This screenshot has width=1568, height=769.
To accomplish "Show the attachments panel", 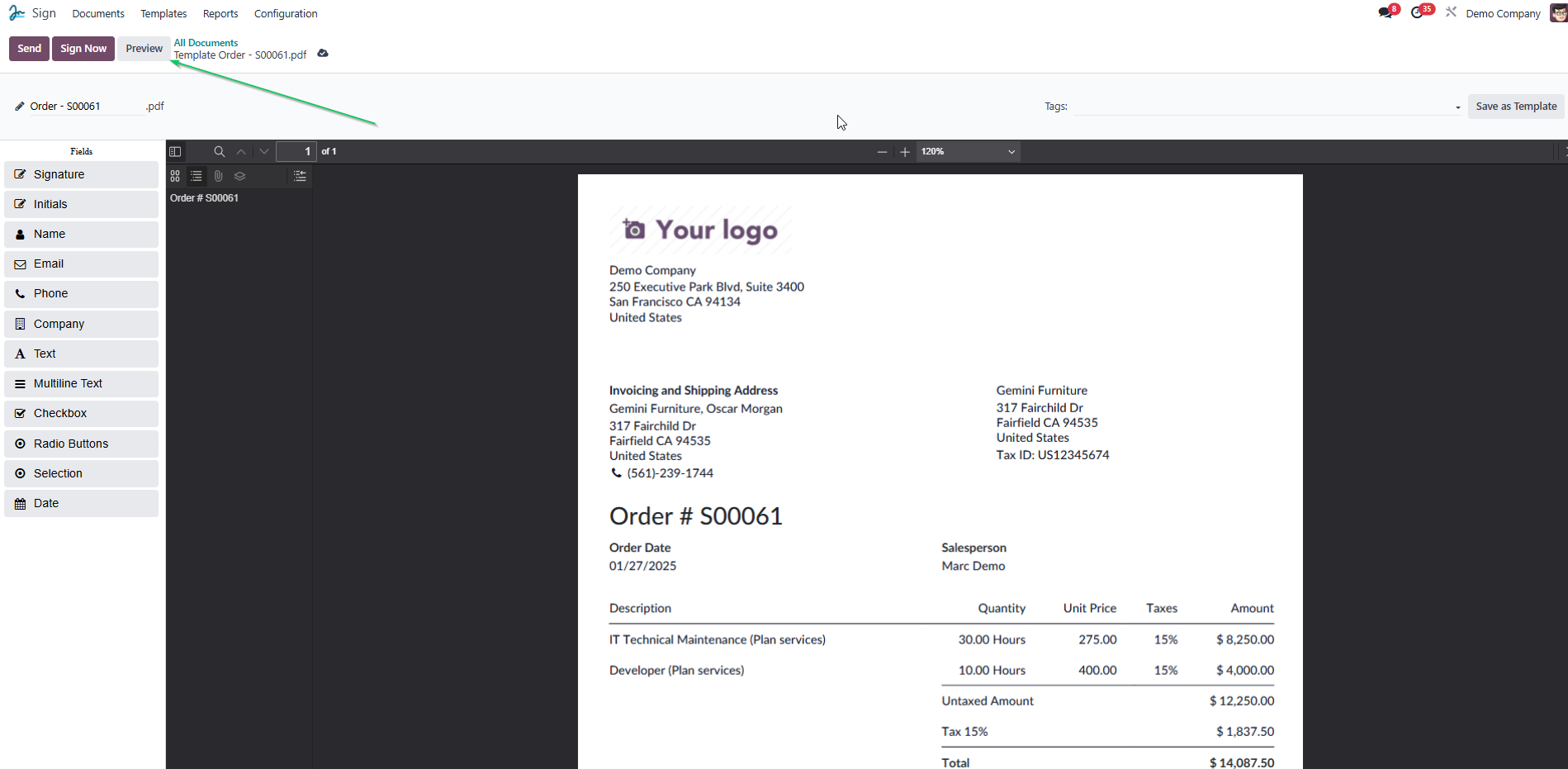I will click(x=218, y=176).
